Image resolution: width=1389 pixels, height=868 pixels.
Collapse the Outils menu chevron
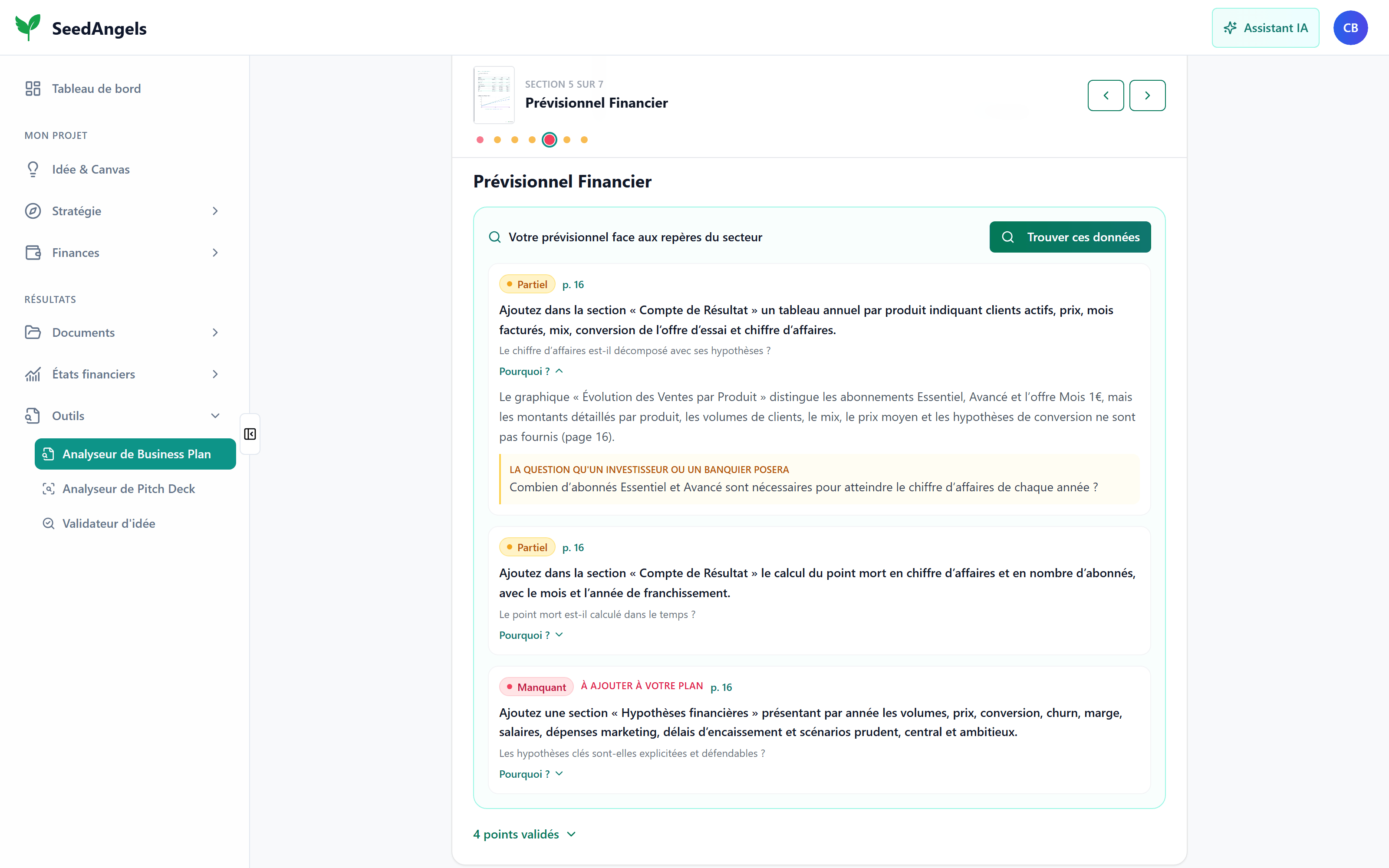215,416
